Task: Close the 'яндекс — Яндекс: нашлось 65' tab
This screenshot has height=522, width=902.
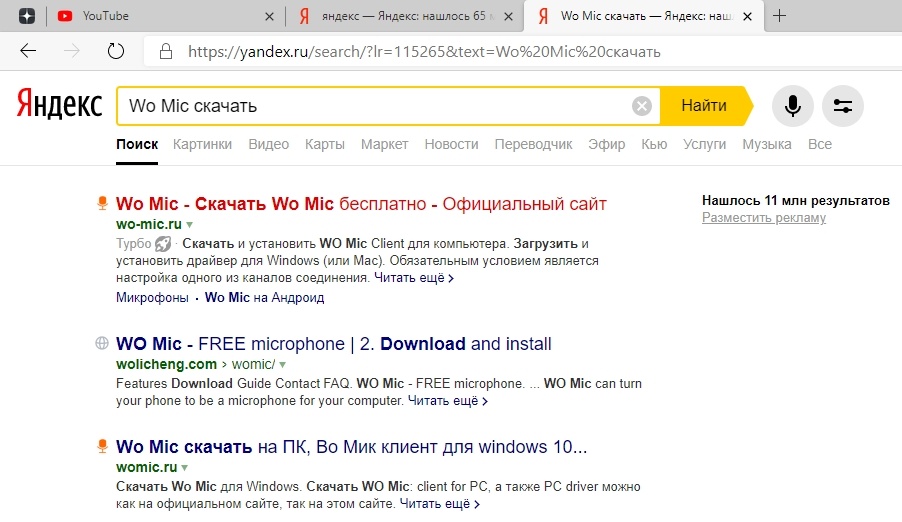Action: pyautogui.click(x=509, y=17)
